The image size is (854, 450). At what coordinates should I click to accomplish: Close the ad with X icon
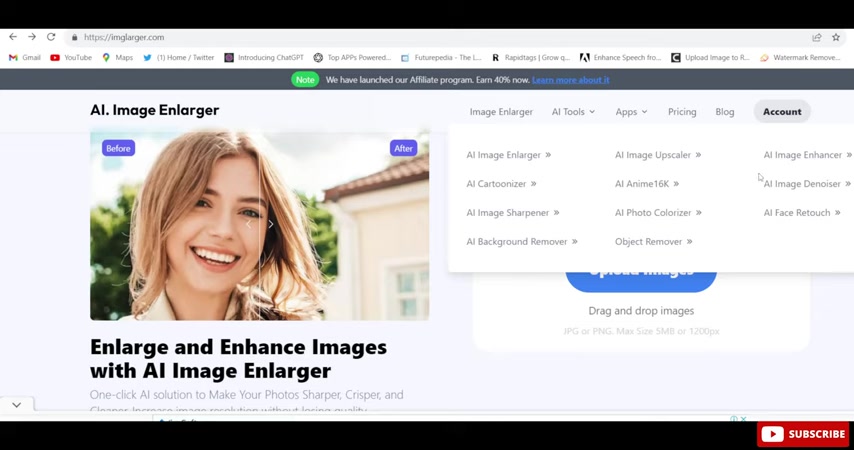tap(743, 418)
